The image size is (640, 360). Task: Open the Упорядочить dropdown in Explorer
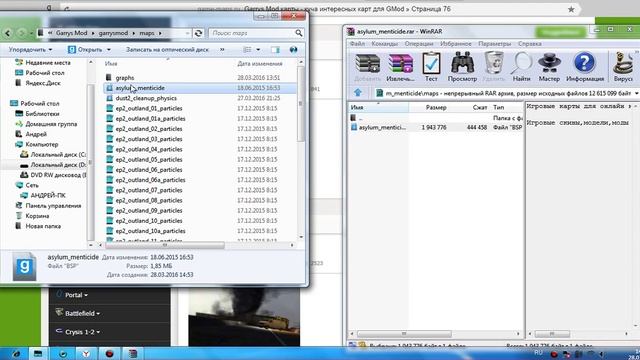30,50
